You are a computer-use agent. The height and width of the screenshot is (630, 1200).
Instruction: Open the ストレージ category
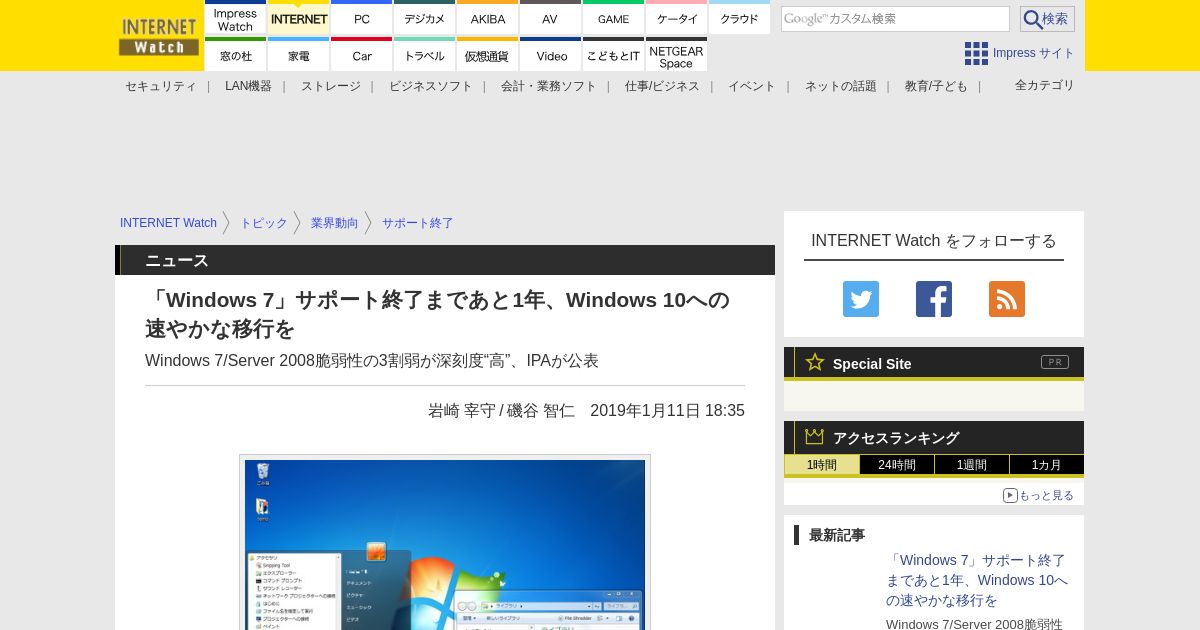330,86
